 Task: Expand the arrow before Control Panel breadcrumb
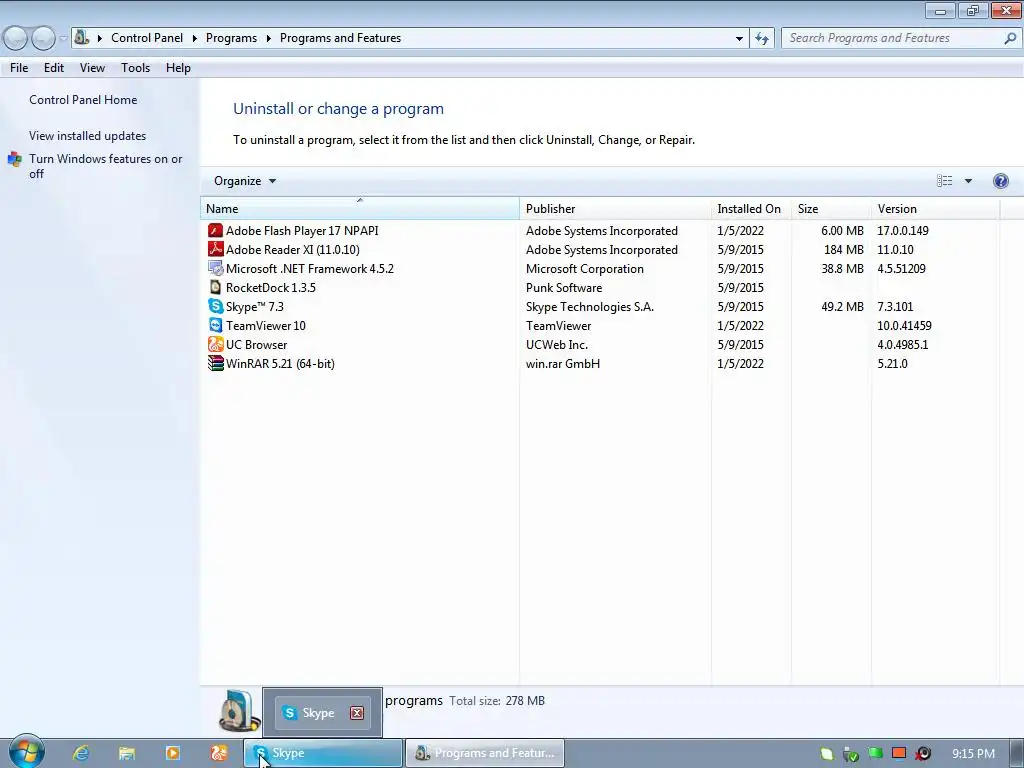(100, 39)
